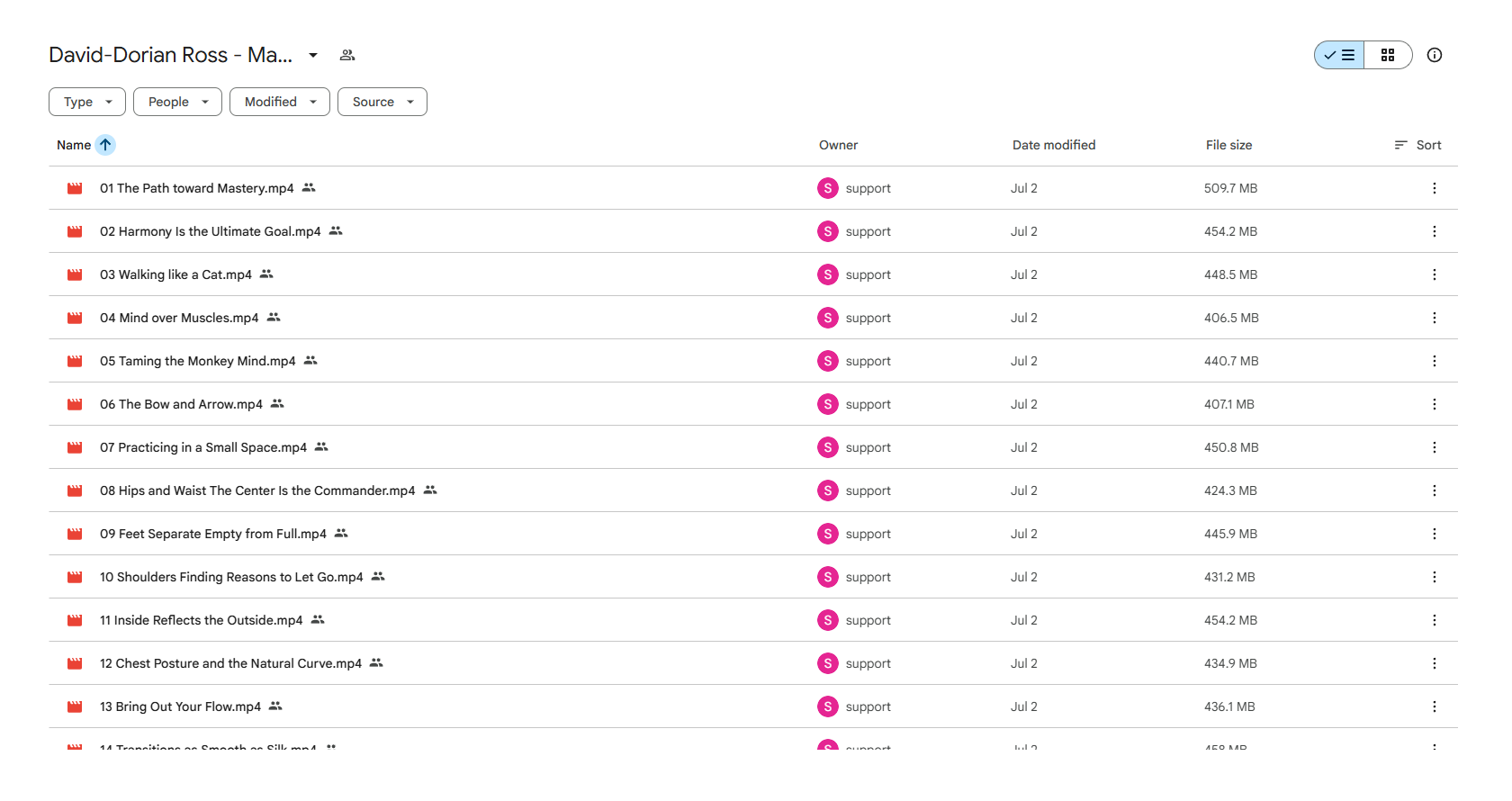
Task: Click the shared icon next to 01 The Path toward Mastery.mp4
Action: [309, 188]
